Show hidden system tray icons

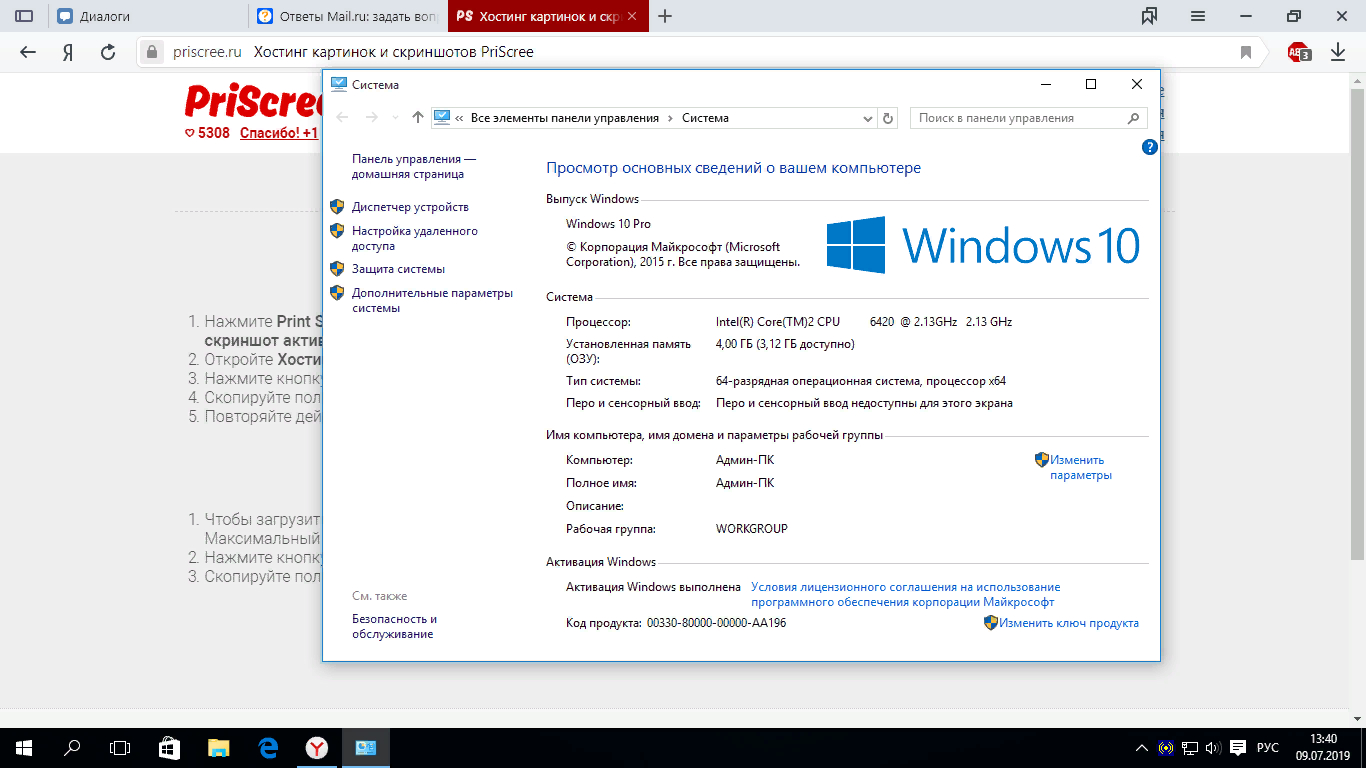[x=1143, y=747]
